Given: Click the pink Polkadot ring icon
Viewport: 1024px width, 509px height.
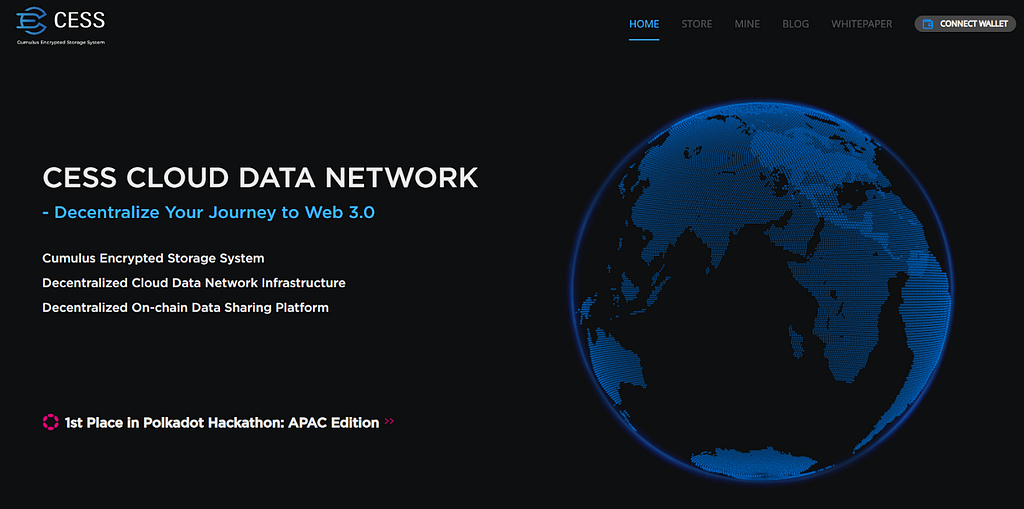Looking at the screenshot, I should [50, 422].
